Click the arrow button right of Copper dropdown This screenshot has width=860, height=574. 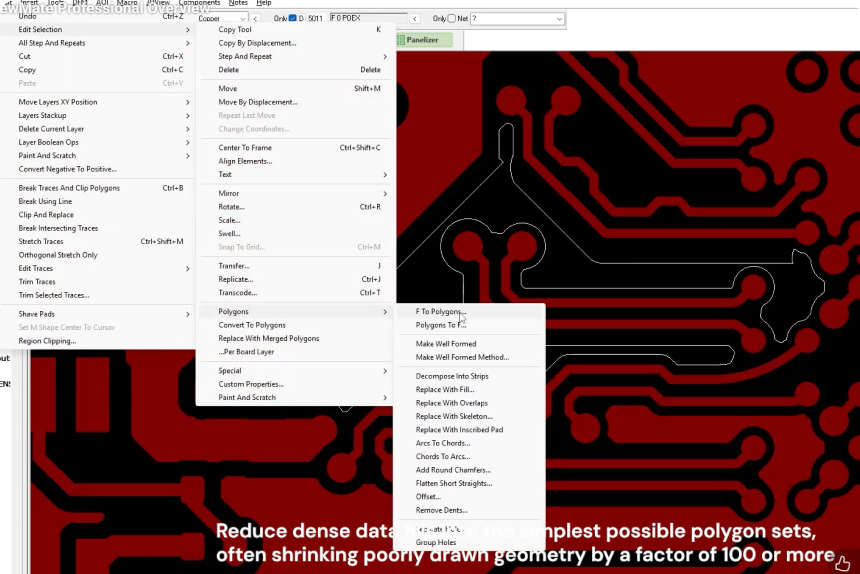click(x=255, y=19)
